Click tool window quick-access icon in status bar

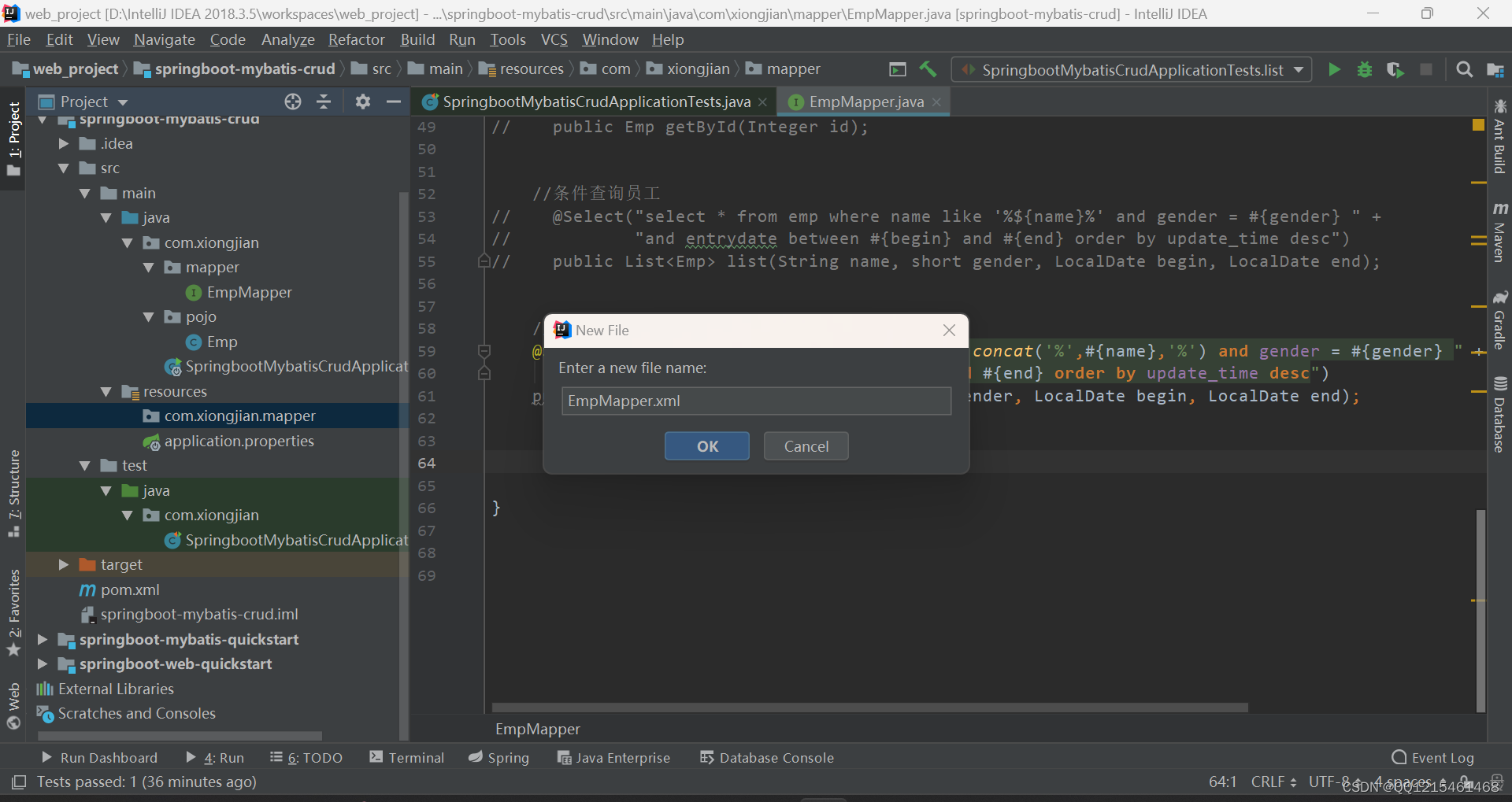19,782
